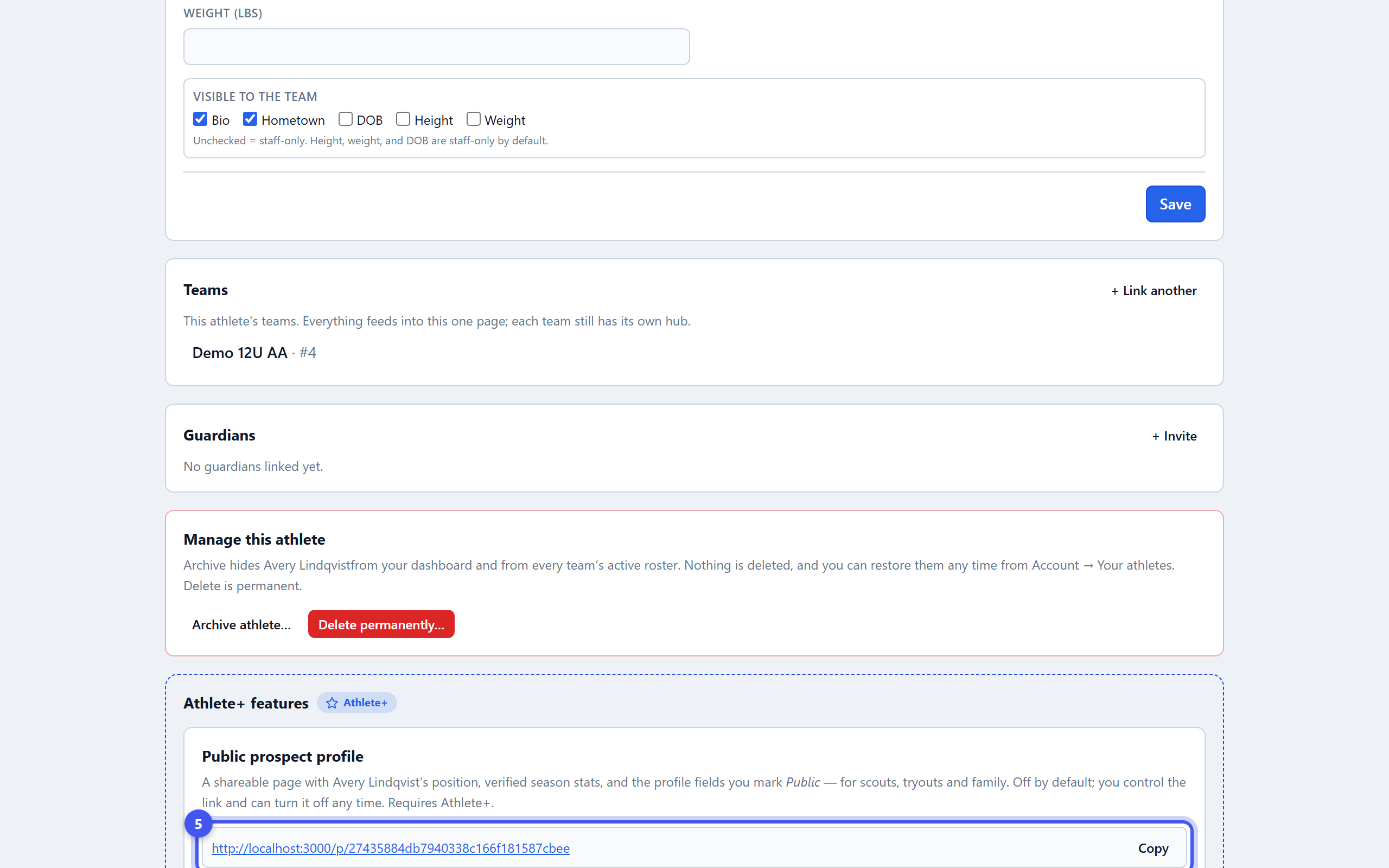Copy the public profile link

tap(1153, 848)
